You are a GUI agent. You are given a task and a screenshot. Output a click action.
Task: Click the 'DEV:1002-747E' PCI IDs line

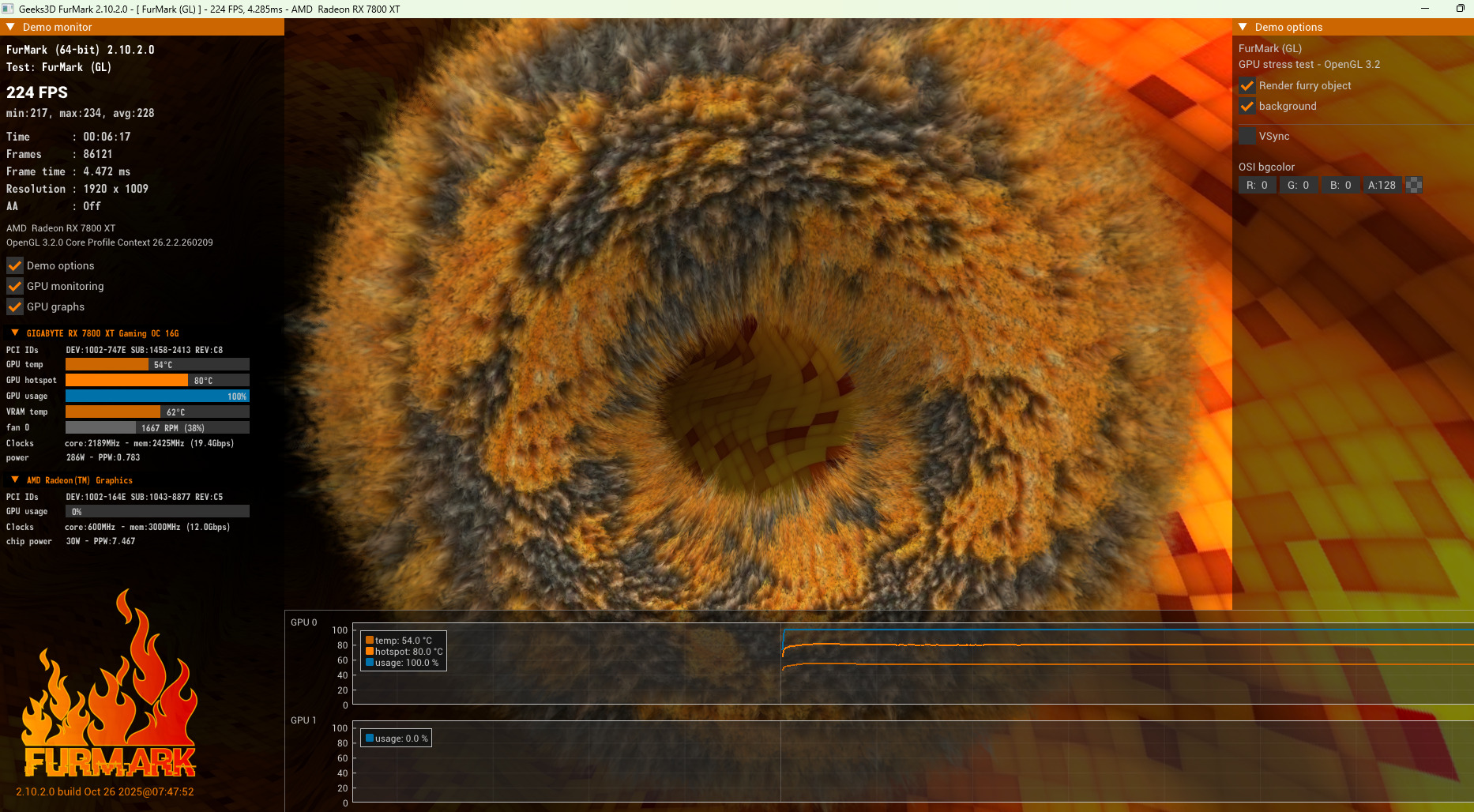pos(144,350)
